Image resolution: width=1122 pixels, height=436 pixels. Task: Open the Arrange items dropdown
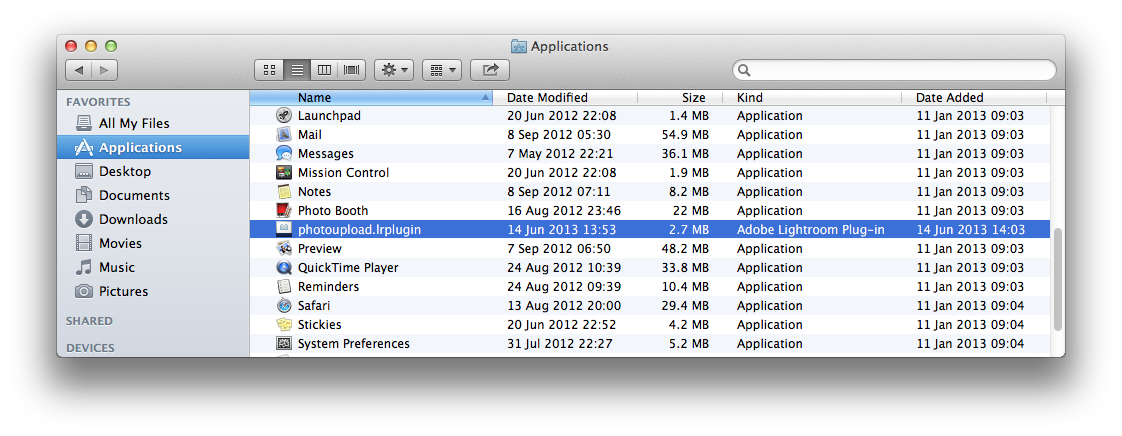click(441, 70)
